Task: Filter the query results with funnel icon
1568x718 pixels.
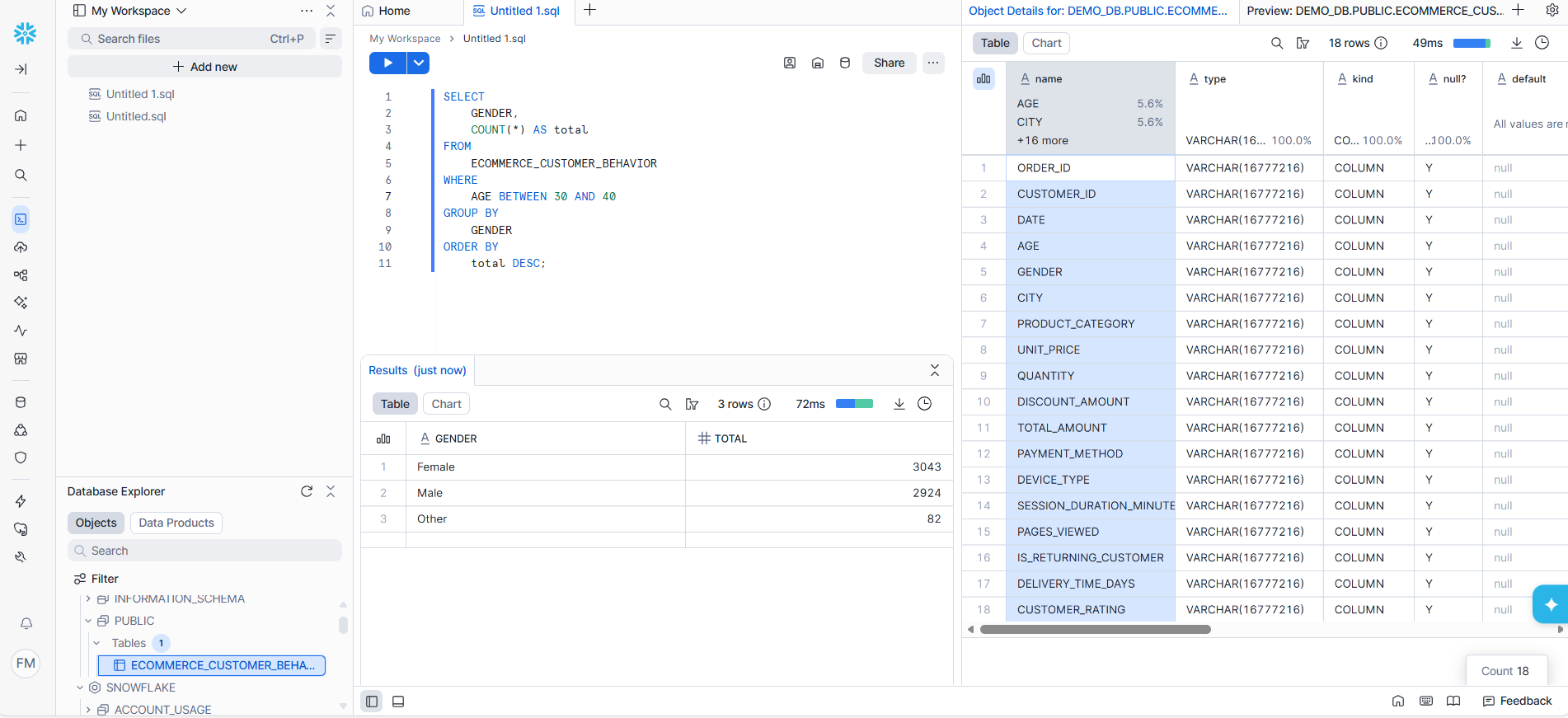Action: click(x=692, y=404)
